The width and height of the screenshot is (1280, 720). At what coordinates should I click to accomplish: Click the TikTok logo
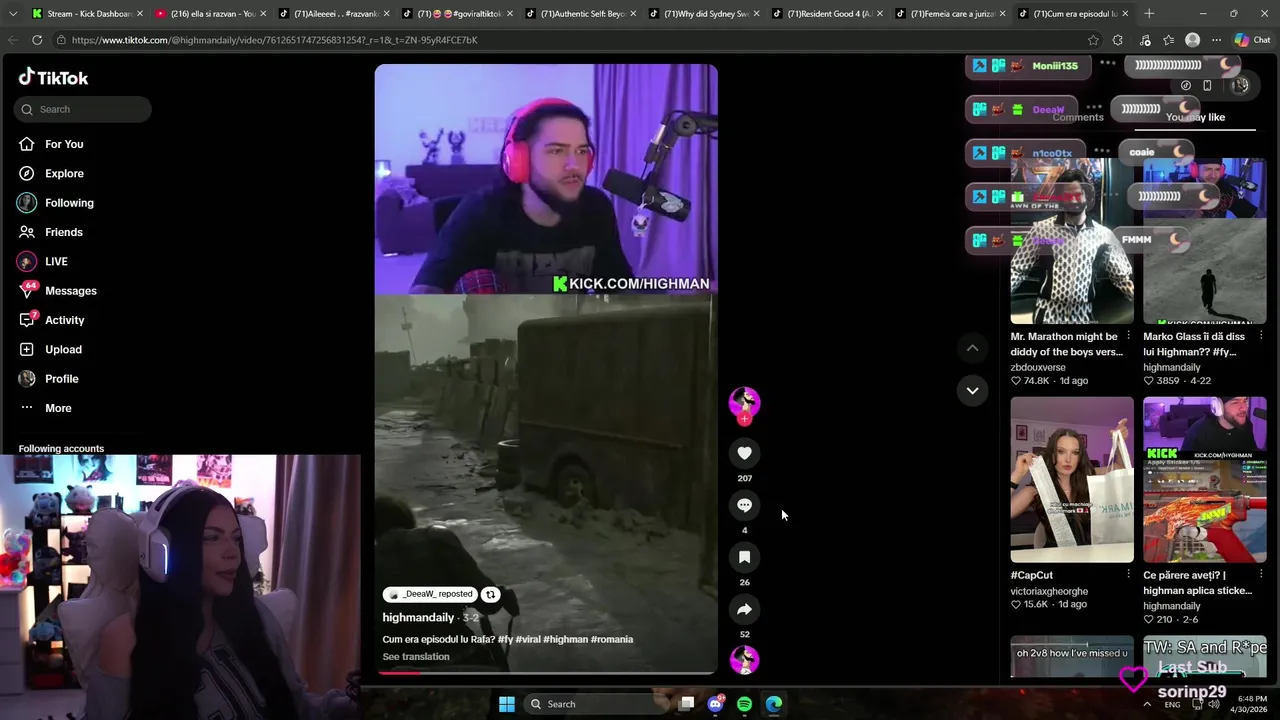coord(53,78)
